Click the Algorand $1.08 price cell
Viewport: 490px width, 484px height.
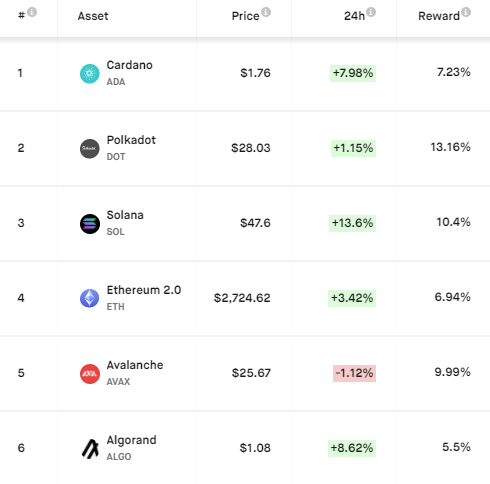255,448
